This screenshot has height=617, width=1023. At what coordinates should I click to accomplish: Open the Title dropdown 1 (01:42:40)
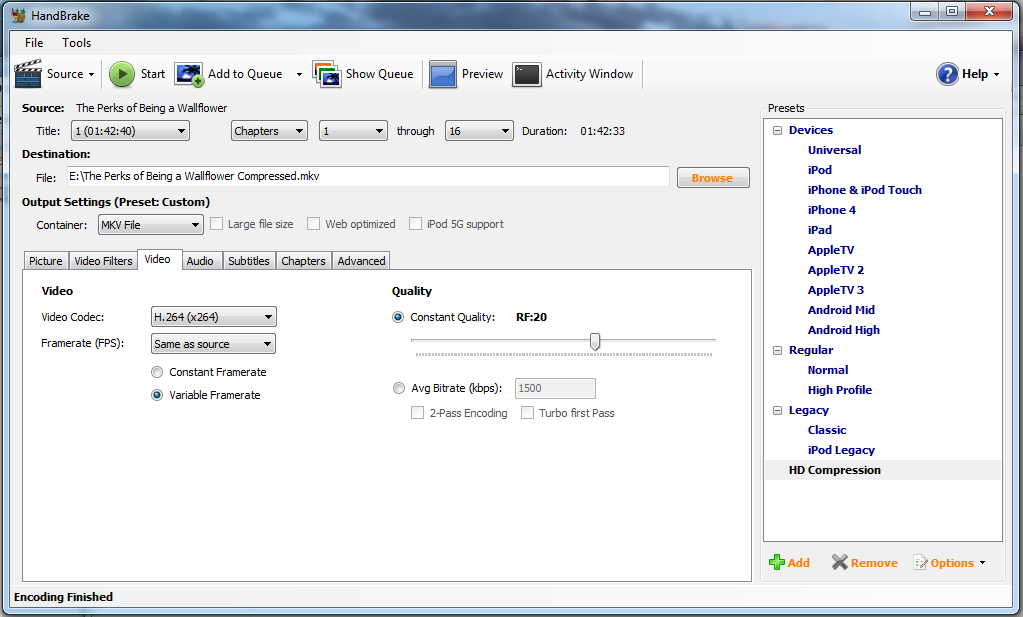pos(130,131)
